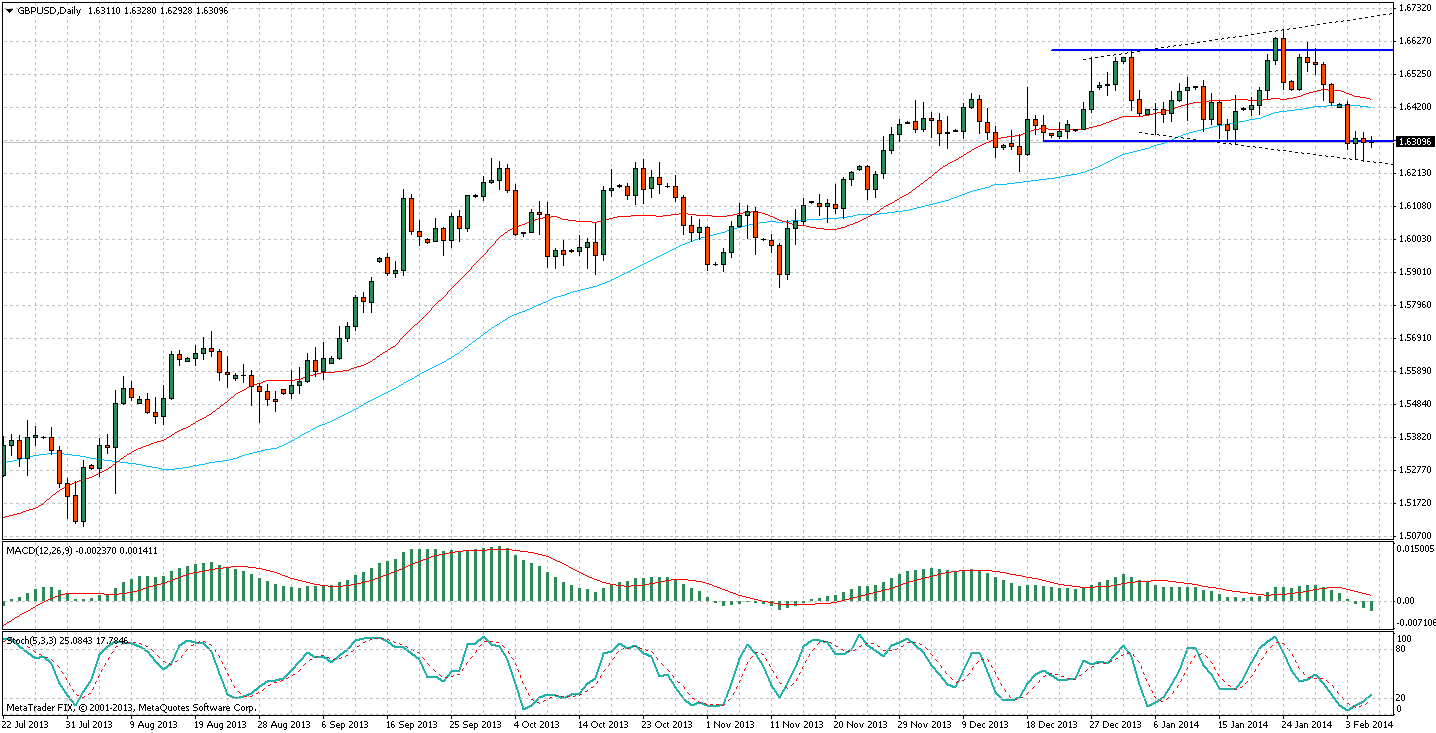The height and width of the screenshot is (733, 1436).
Task: Click the GBPUSD,Daily chart title text
Action: pyautogui.click(x=50, y=10)
